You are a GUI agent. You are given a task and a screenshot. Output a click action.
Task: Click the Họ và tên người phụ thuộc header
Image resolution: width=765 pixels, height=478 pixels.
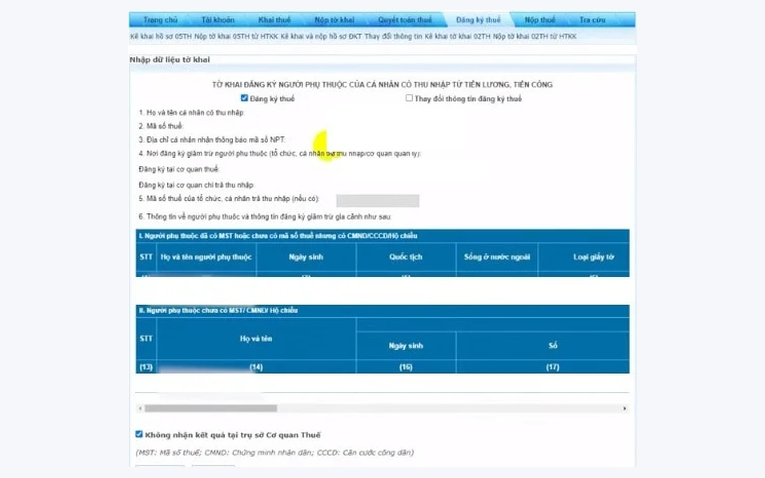click(x=206, y=257)
